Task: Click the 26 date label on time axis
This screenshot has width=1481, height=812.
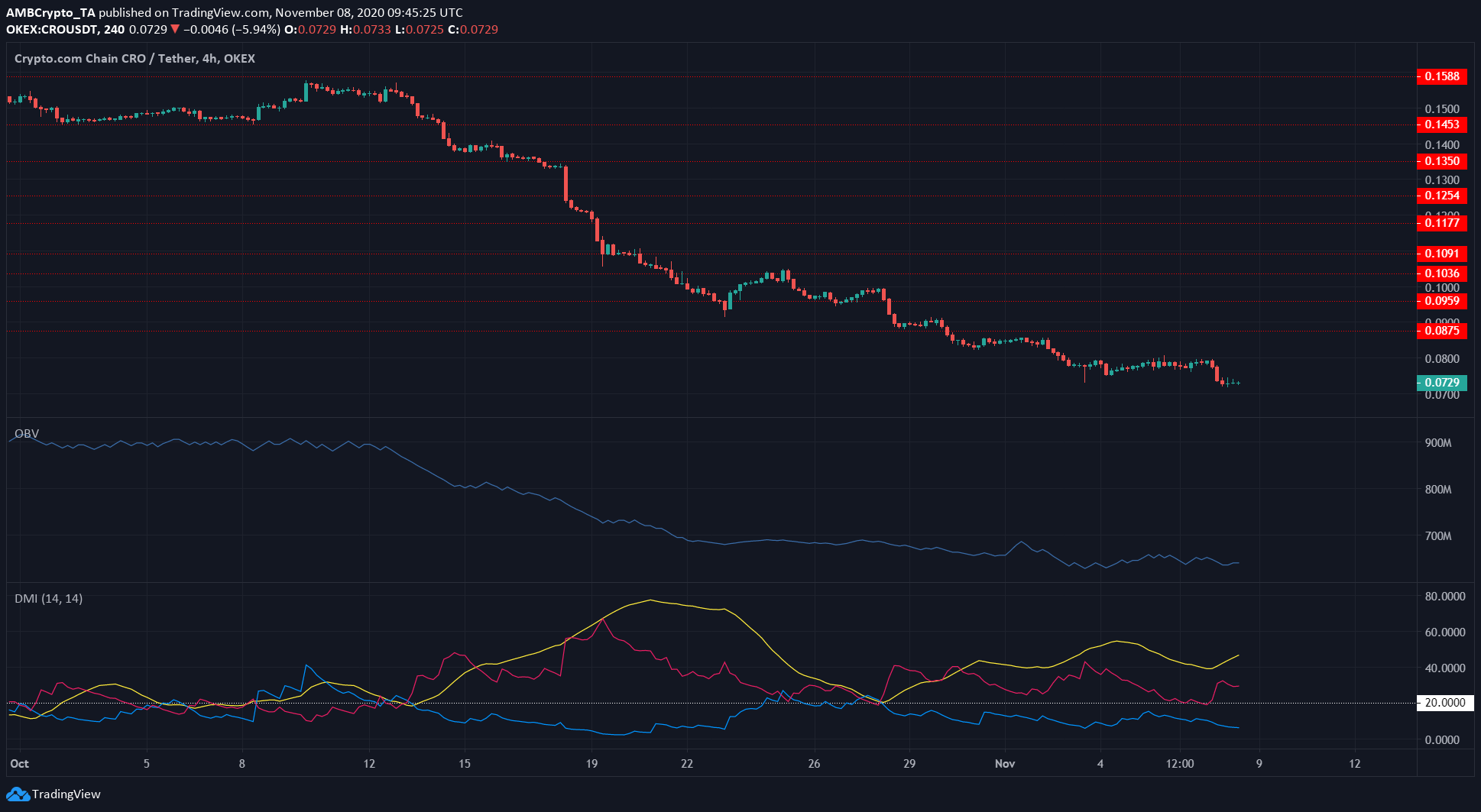Action: point(814,764)
